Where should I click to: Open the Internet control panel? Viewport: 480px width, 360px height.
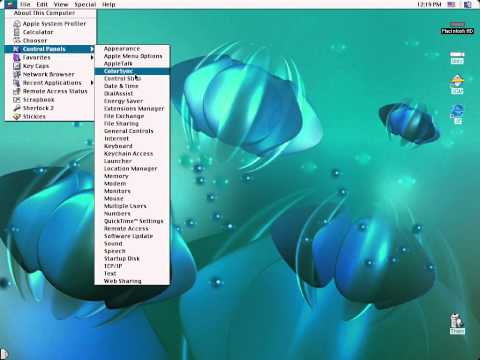click(x=132, y=138)
